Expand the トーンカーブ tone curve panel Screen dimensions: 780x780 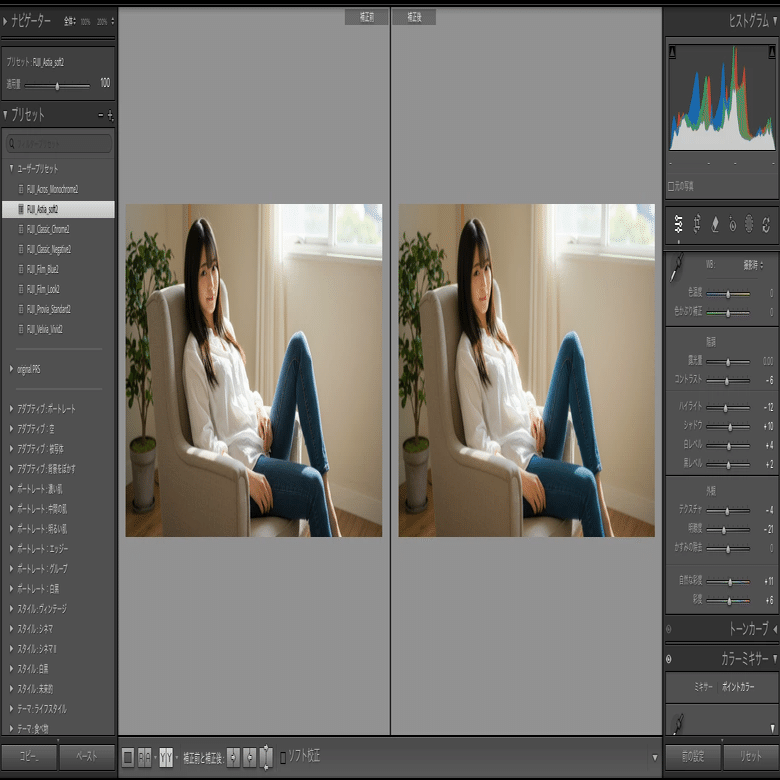click(775, 629)
